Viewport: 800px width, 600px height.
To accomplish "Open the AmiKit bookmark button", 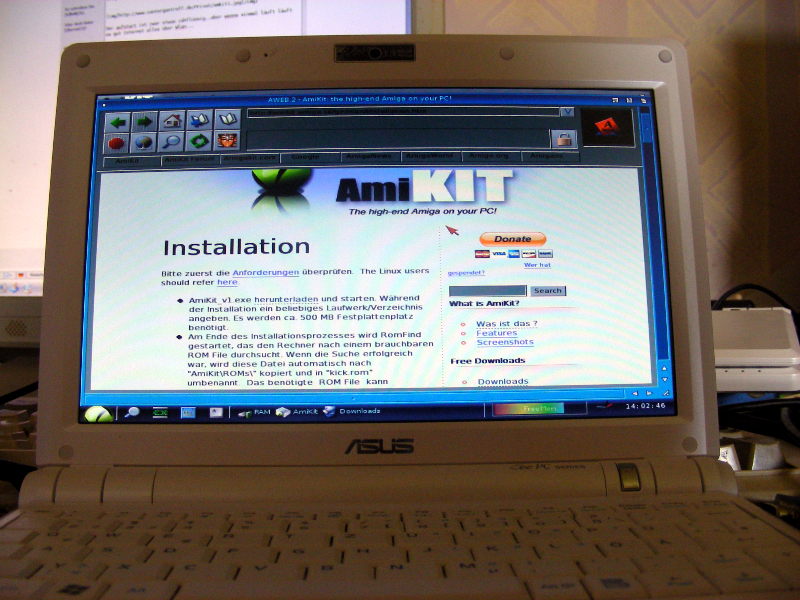I will point(132,161).
